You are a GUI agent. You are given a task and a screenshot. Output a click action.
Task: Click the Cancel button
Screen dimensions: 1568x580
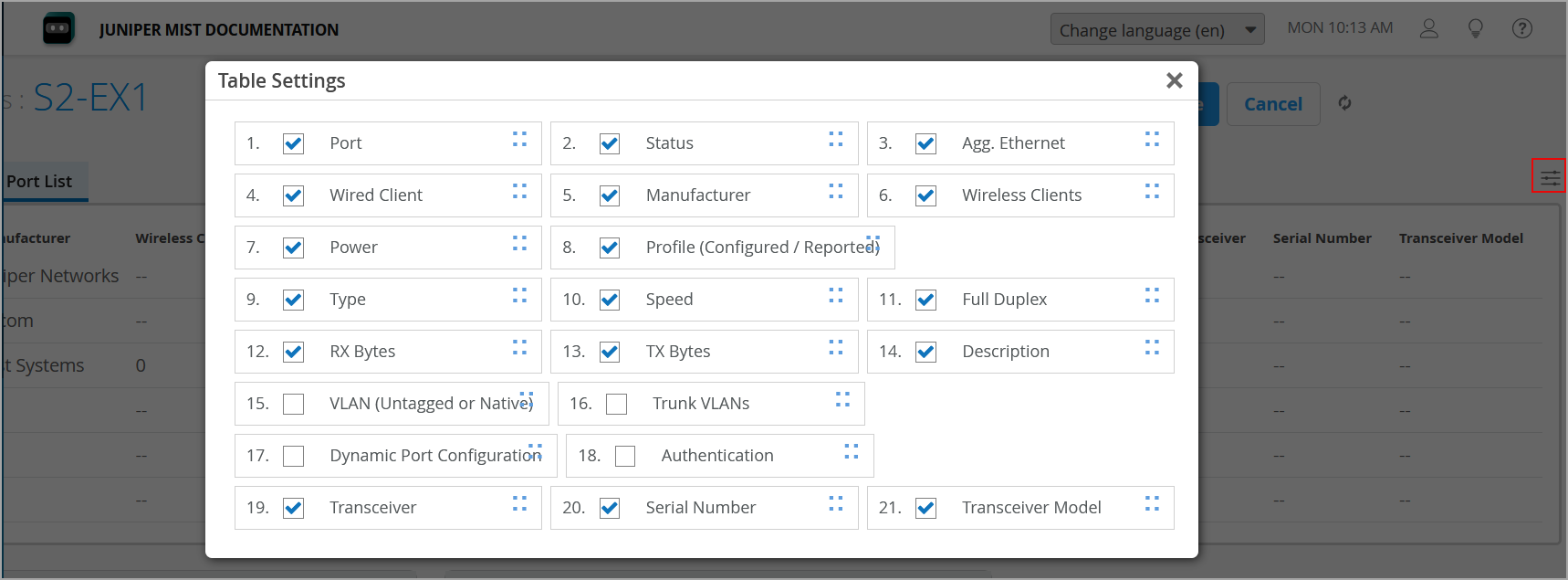pos(1272,104)
